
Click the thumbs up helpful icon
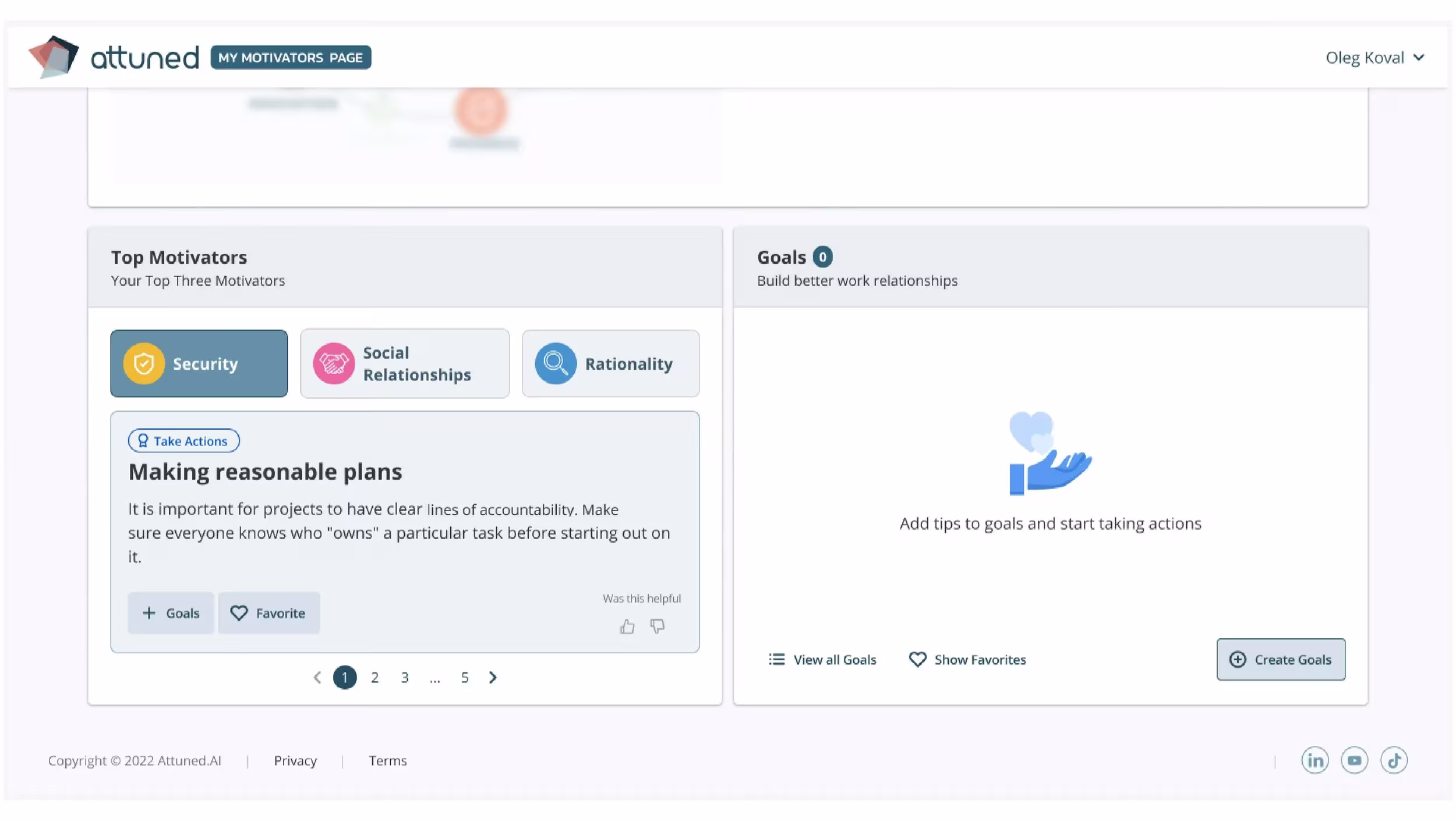point(627,627)
